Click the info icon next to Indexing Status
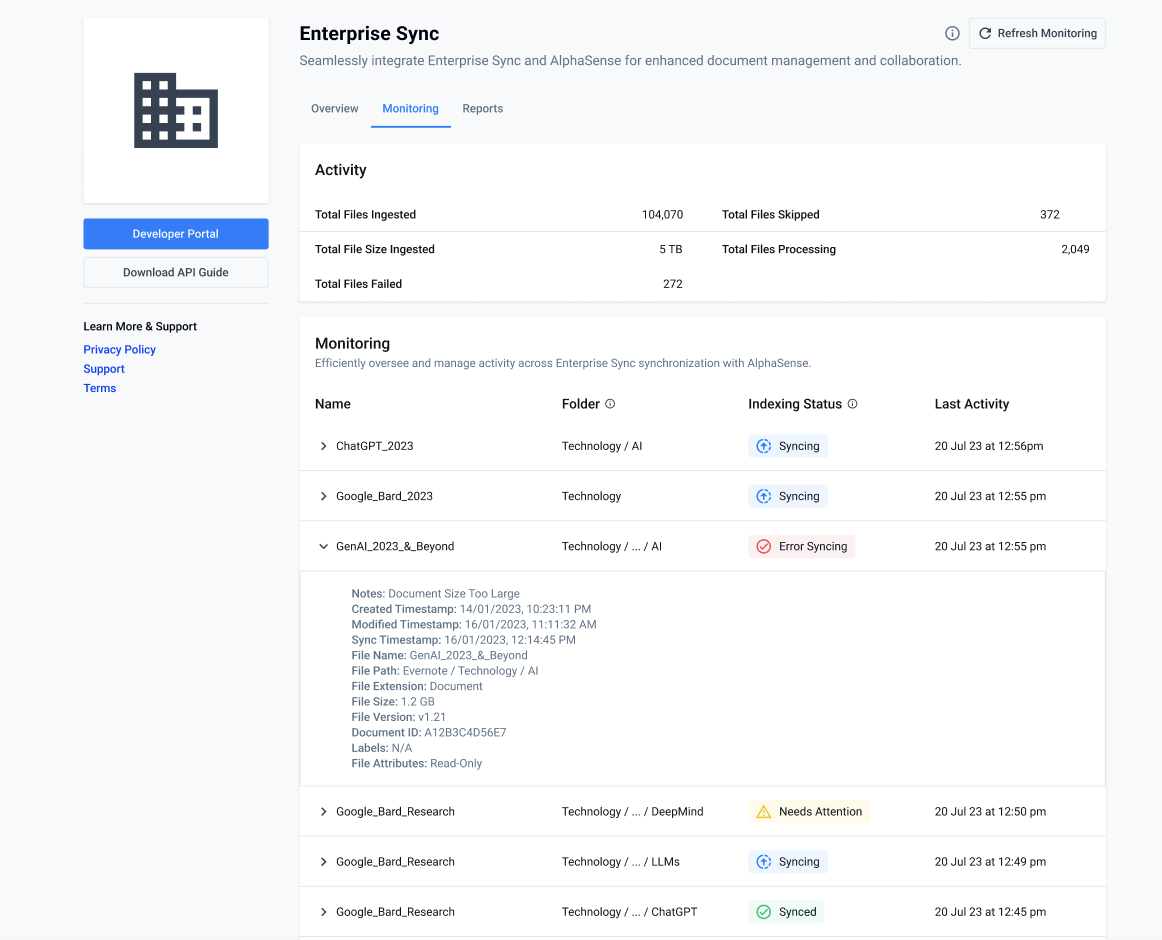Image resolution: width=1162 pixels, height=940 pixels. click(x=852, y=404)
